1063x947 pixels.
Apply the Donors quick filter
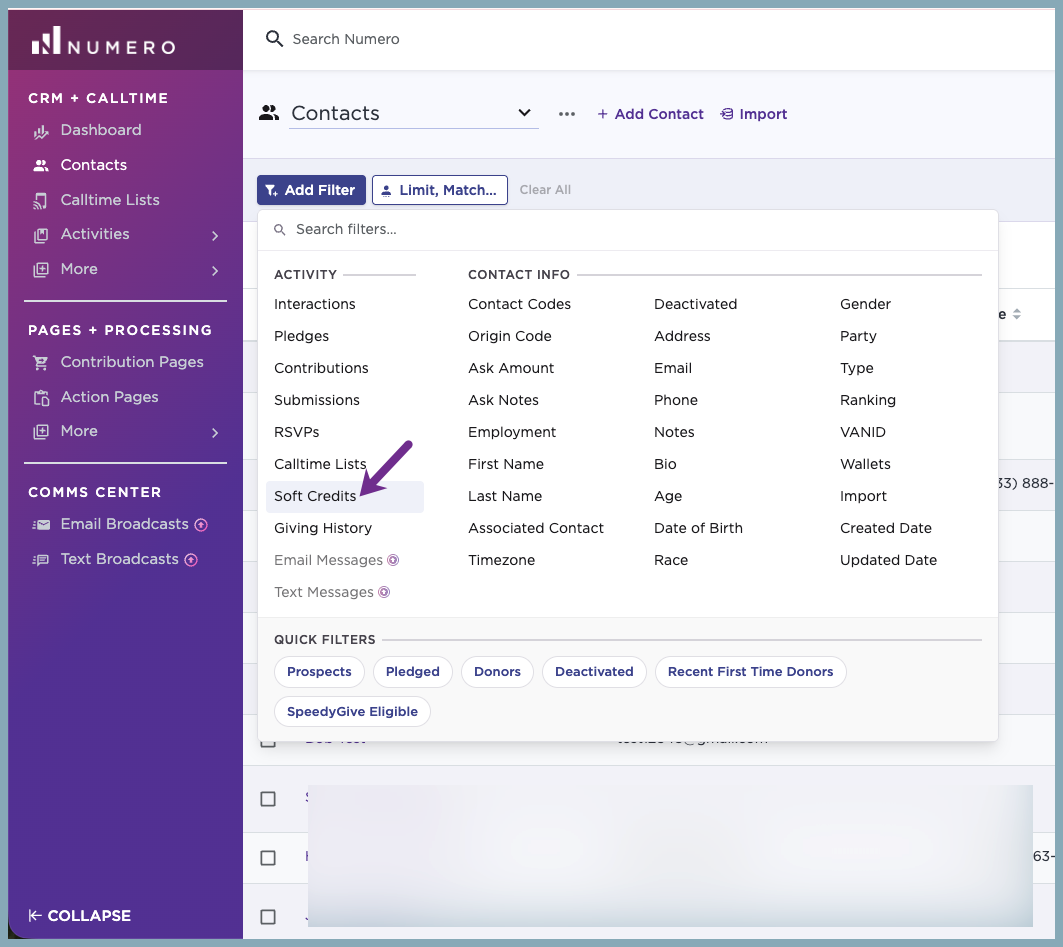(498, 672)
